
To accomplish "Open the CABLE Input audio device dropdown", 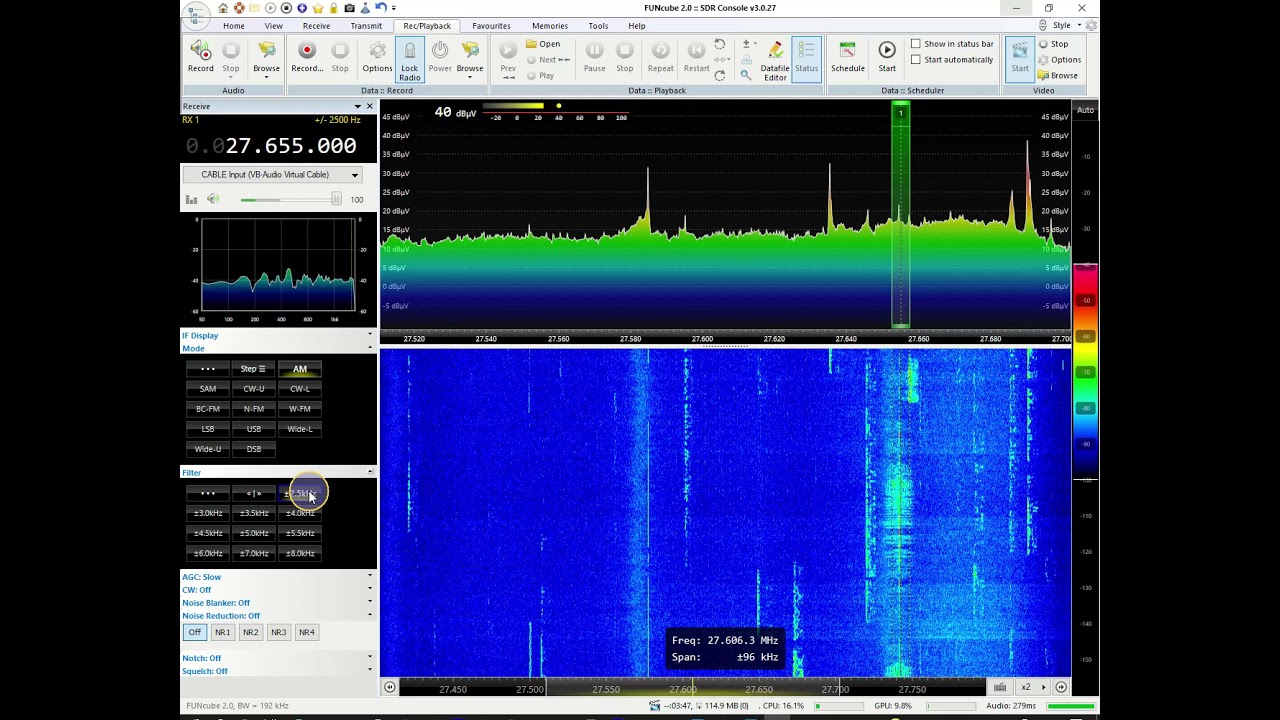I will pyautogui.click(x=272, y=175).
